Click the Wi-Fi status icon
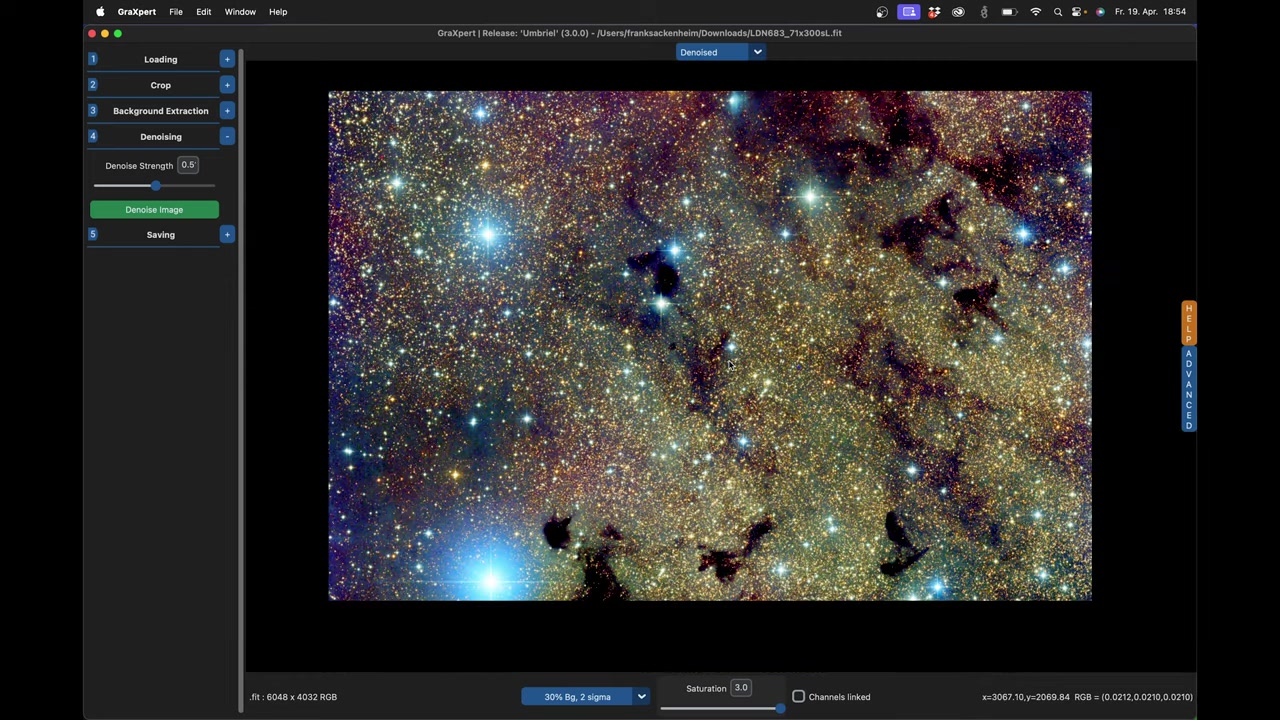This screenshot has height=720, width=1280. pos(1035,11)
